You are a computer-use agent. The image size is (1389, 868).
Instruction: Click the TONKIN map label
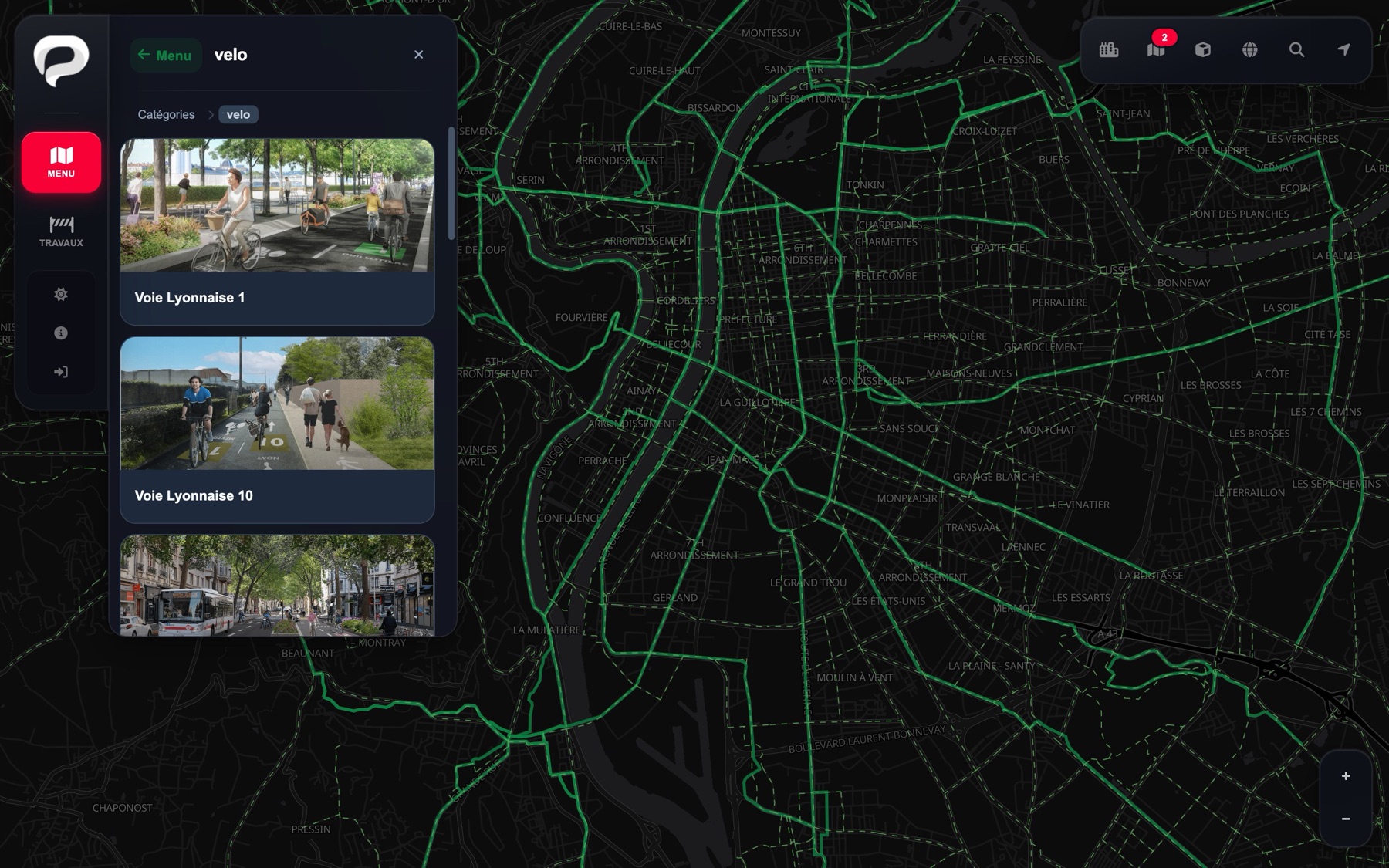[x=865, y=185]
